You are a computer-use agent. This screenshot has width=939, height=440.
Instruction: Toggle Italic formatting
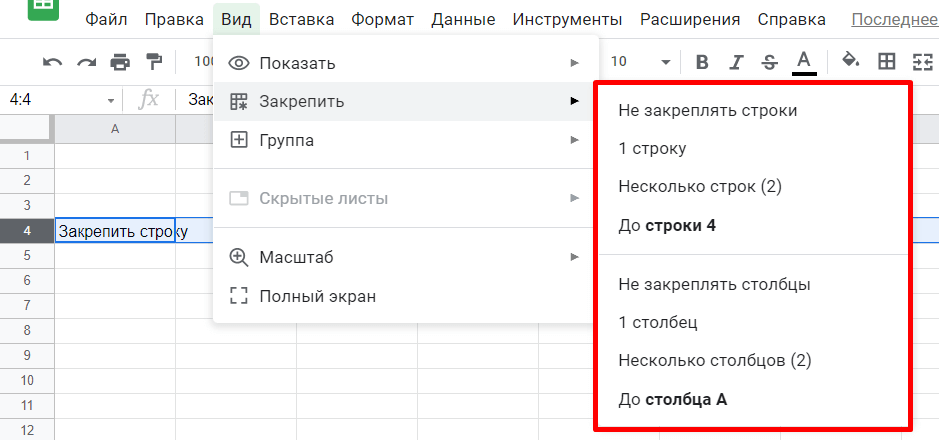737,62
